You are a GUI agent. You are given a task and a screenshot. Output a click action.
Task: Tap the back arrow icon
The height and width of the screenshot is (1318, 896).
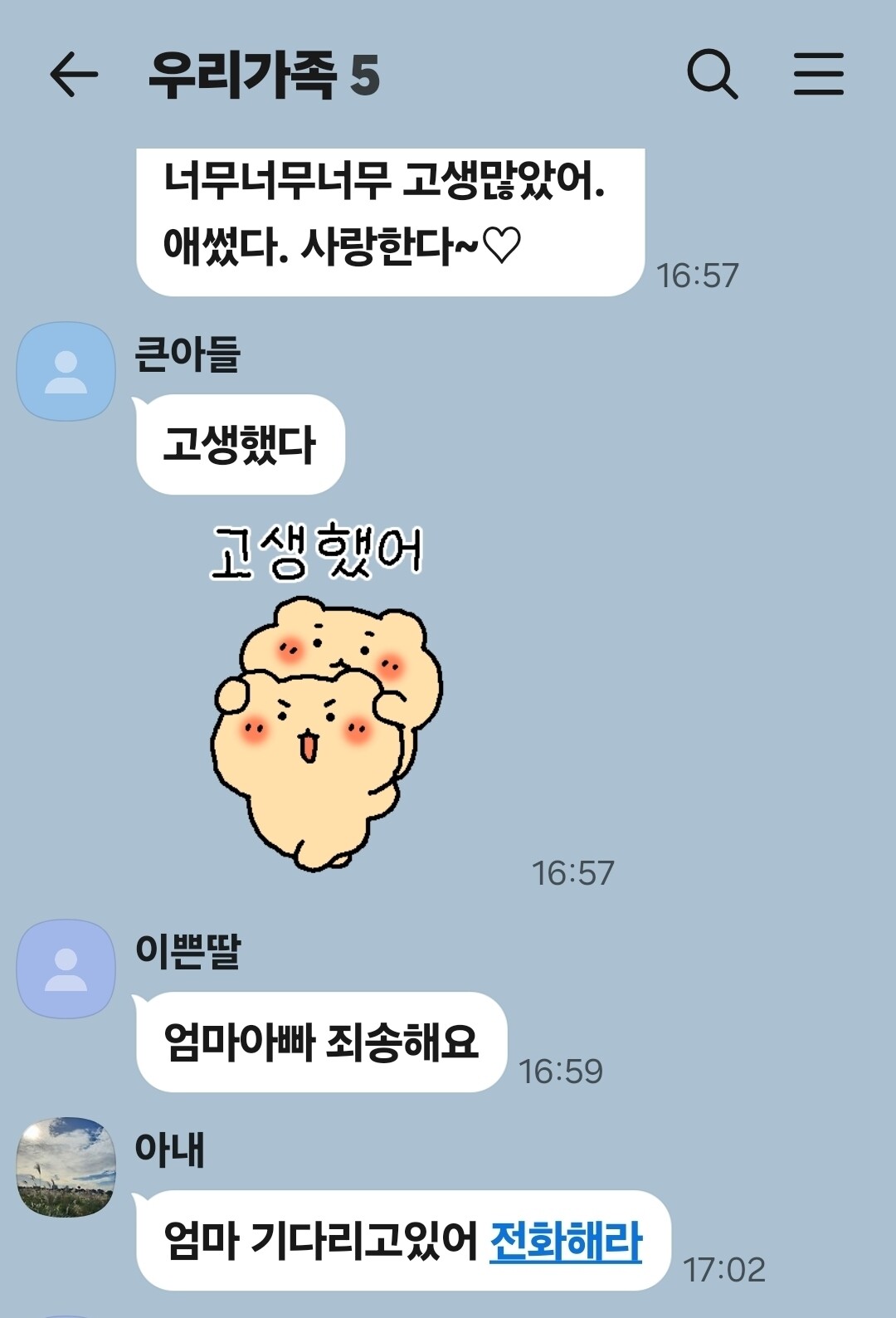click(x=74, y=75)
